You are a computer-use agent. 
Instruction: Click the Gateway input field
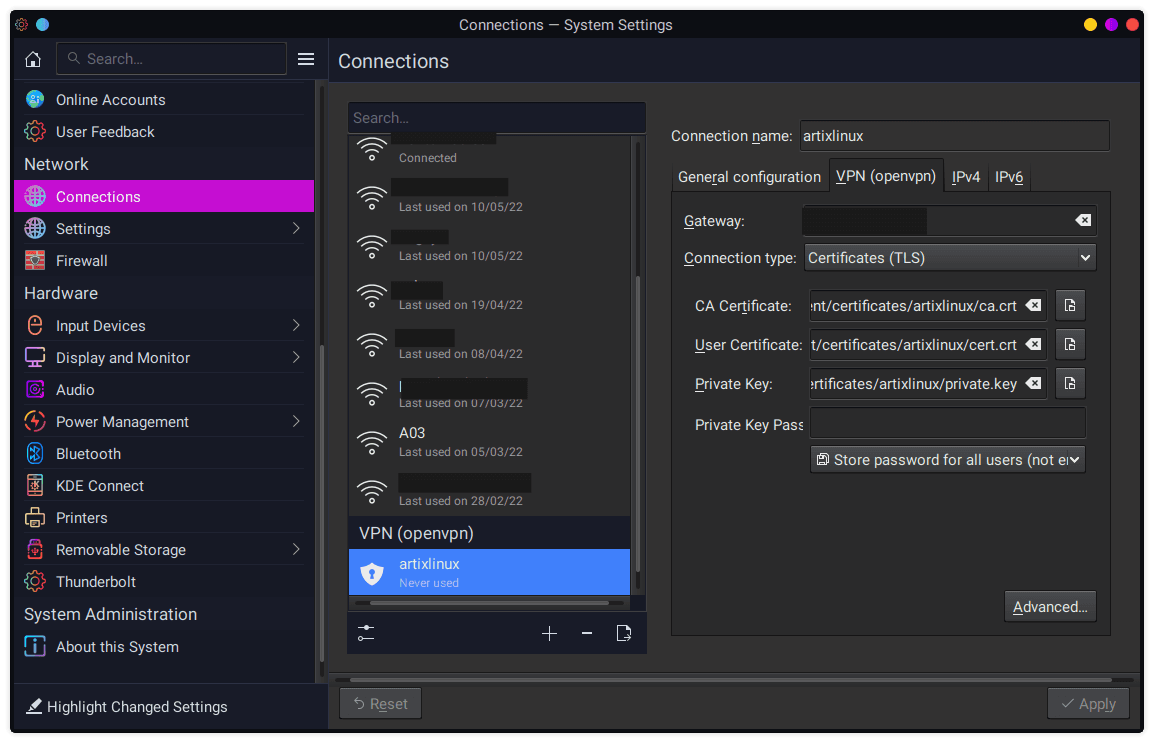(949, 220)
